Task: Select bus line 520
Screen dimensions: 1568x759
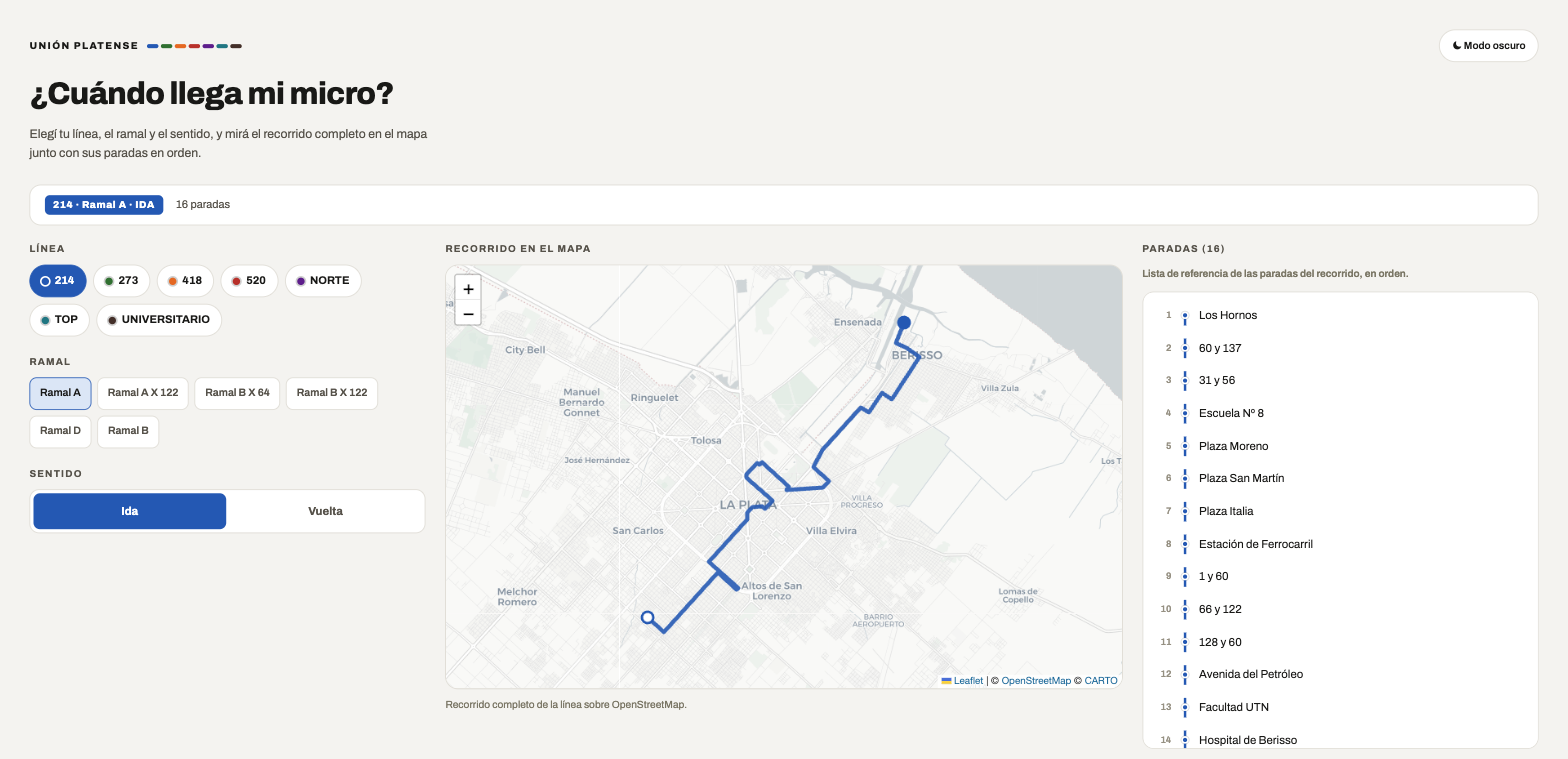Action: 249,281
